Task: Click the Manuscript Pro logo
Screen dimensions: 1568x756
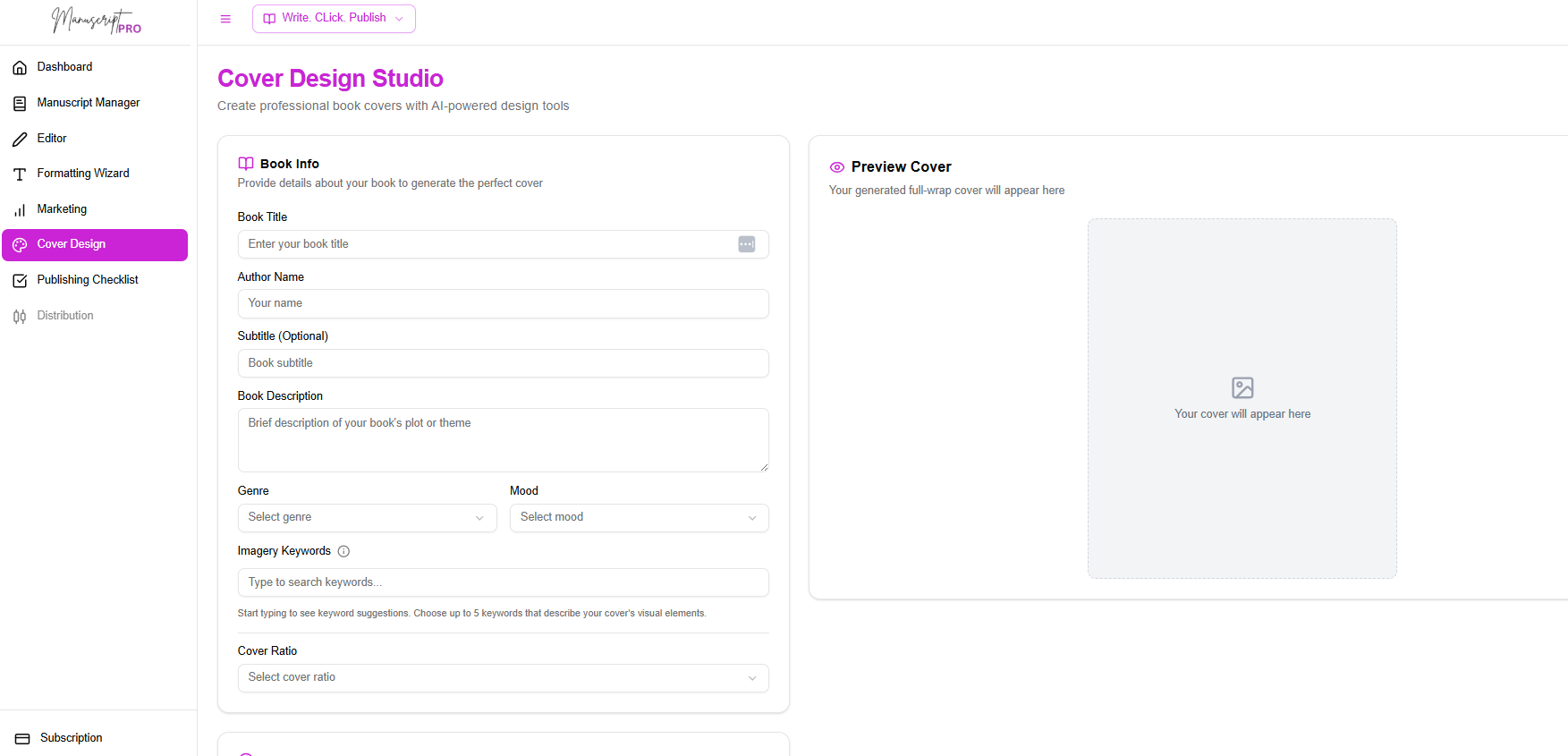Action: (96, 21)
